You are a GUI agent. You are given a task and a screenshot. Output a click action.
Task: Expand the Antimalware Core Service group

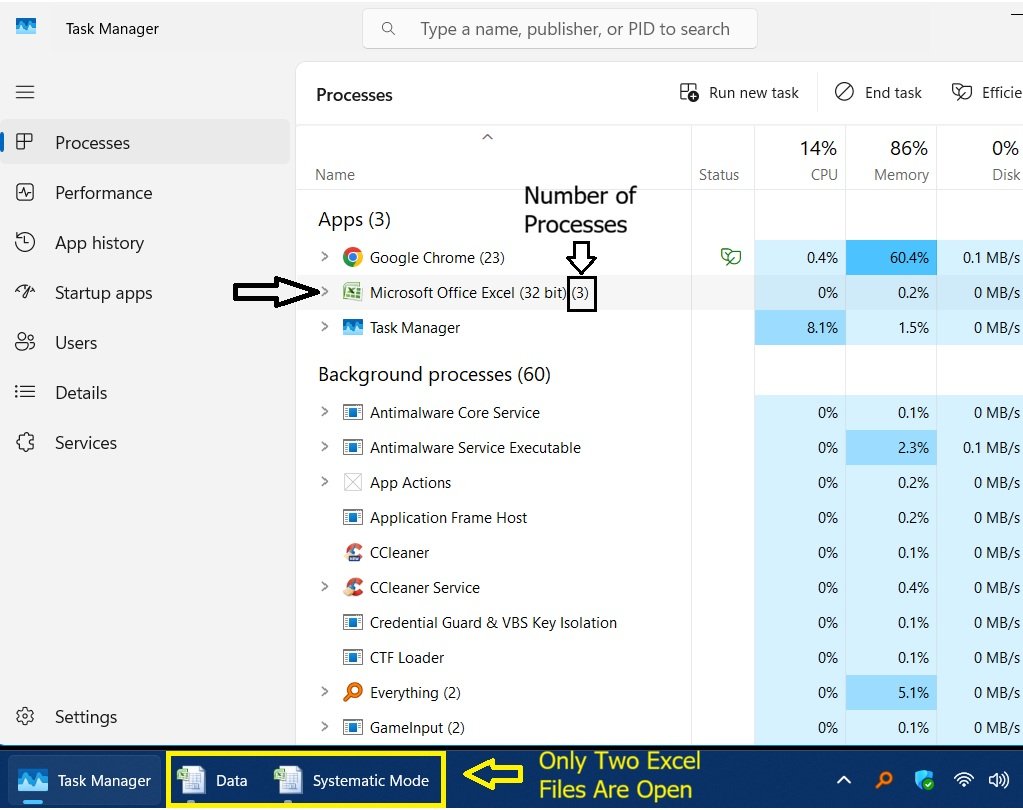pyautogui.click(x=324, y=412)
